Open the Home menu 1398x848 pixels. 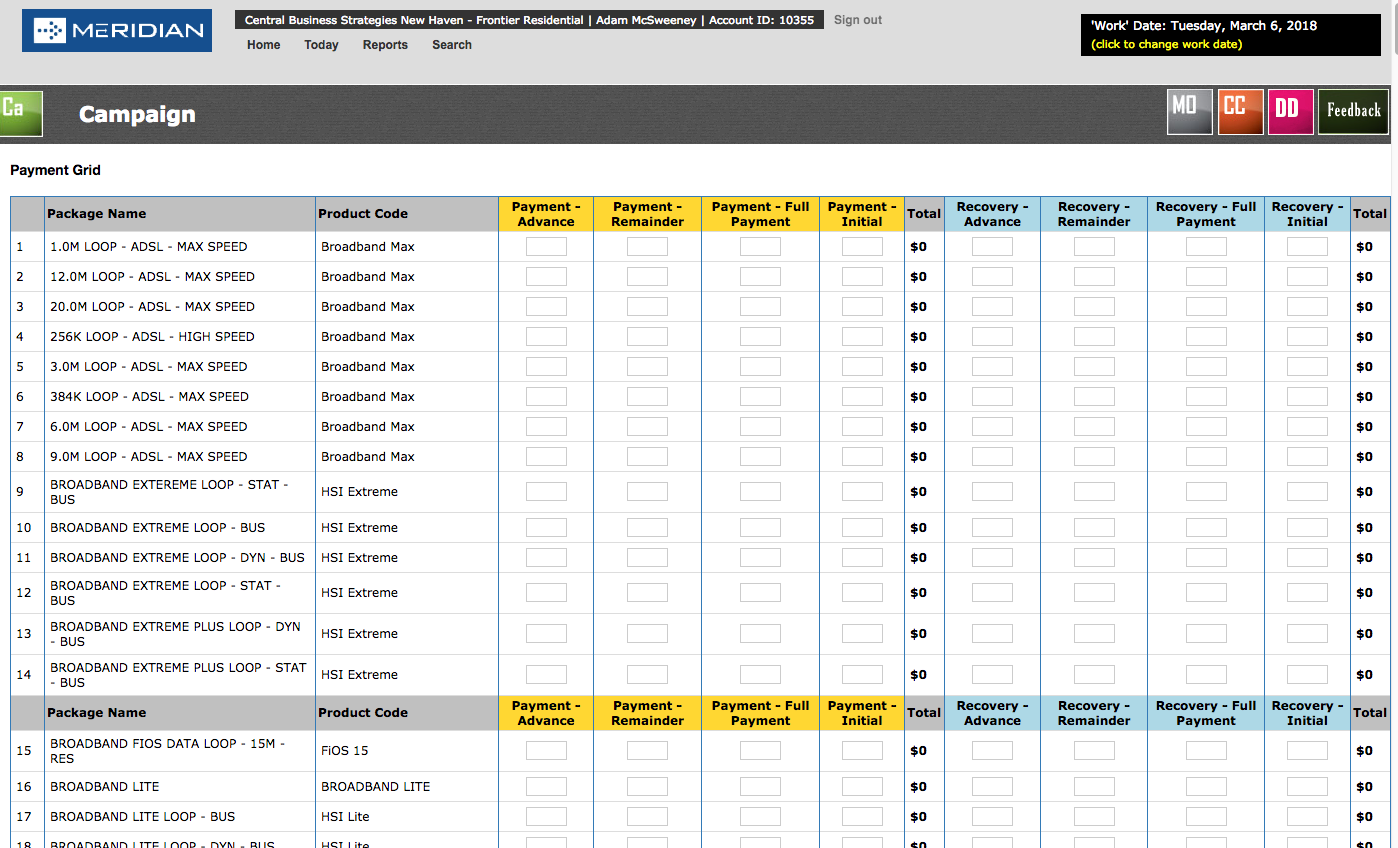(x=264, y=45)
